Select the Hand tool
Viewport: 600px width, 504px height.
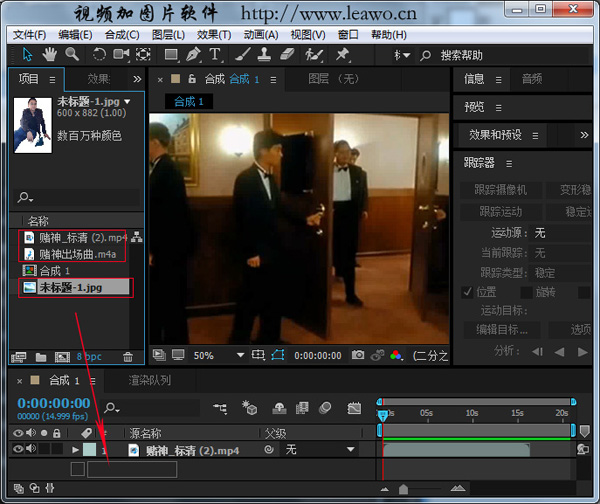tap(49, 54)
